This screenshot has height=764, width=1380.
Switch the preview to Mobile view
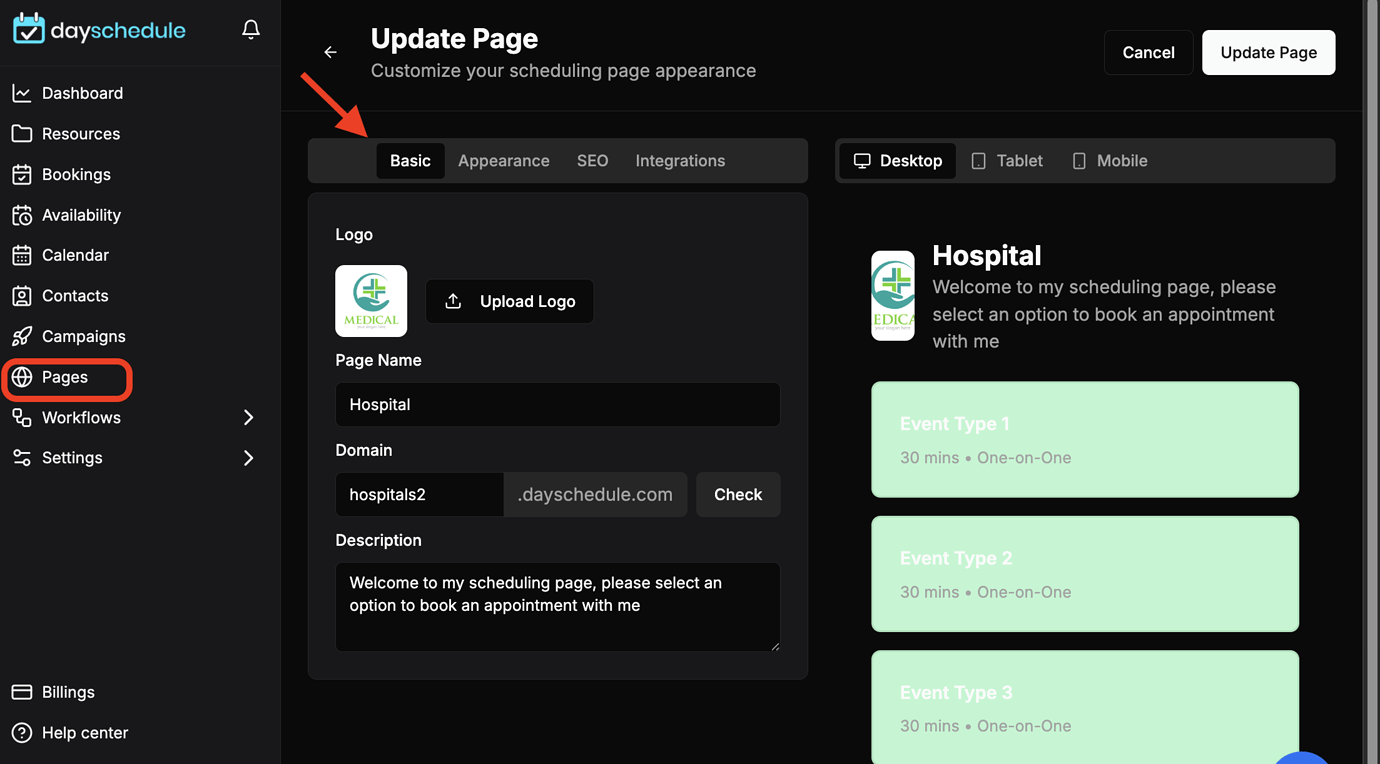point(1109,160)
